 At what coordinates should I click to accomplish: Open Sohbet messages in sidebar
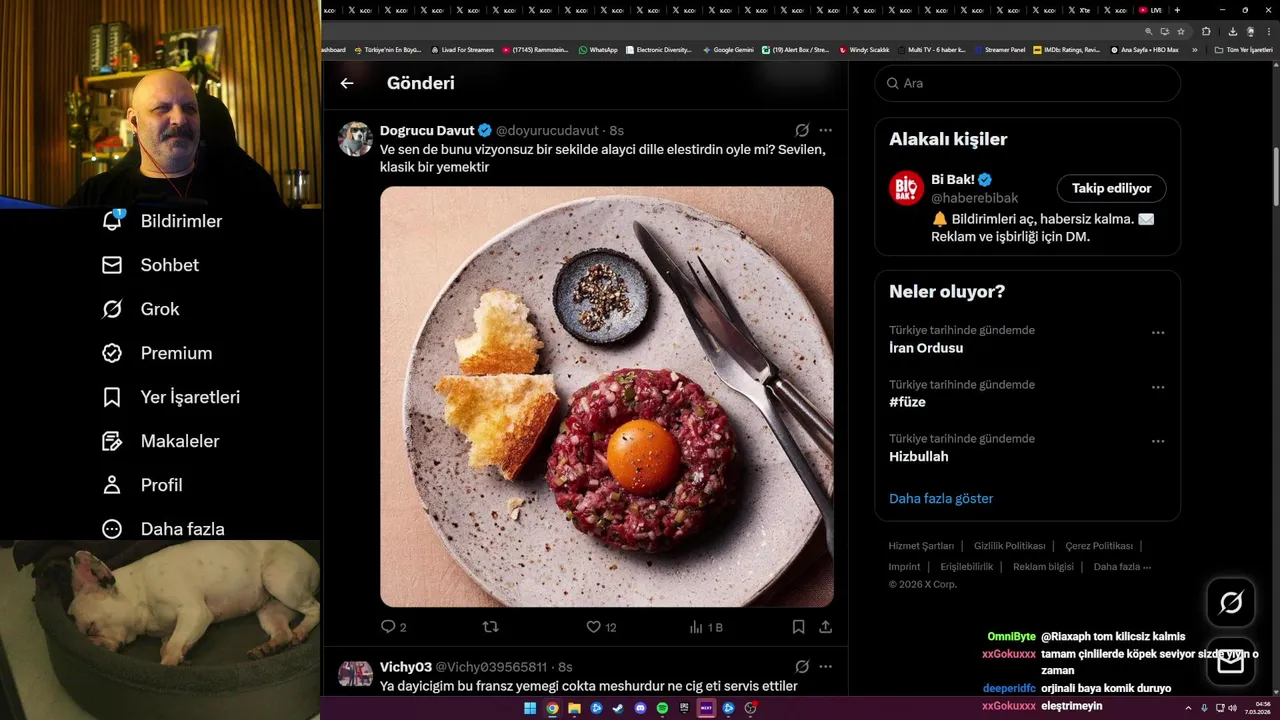[150, 265]
